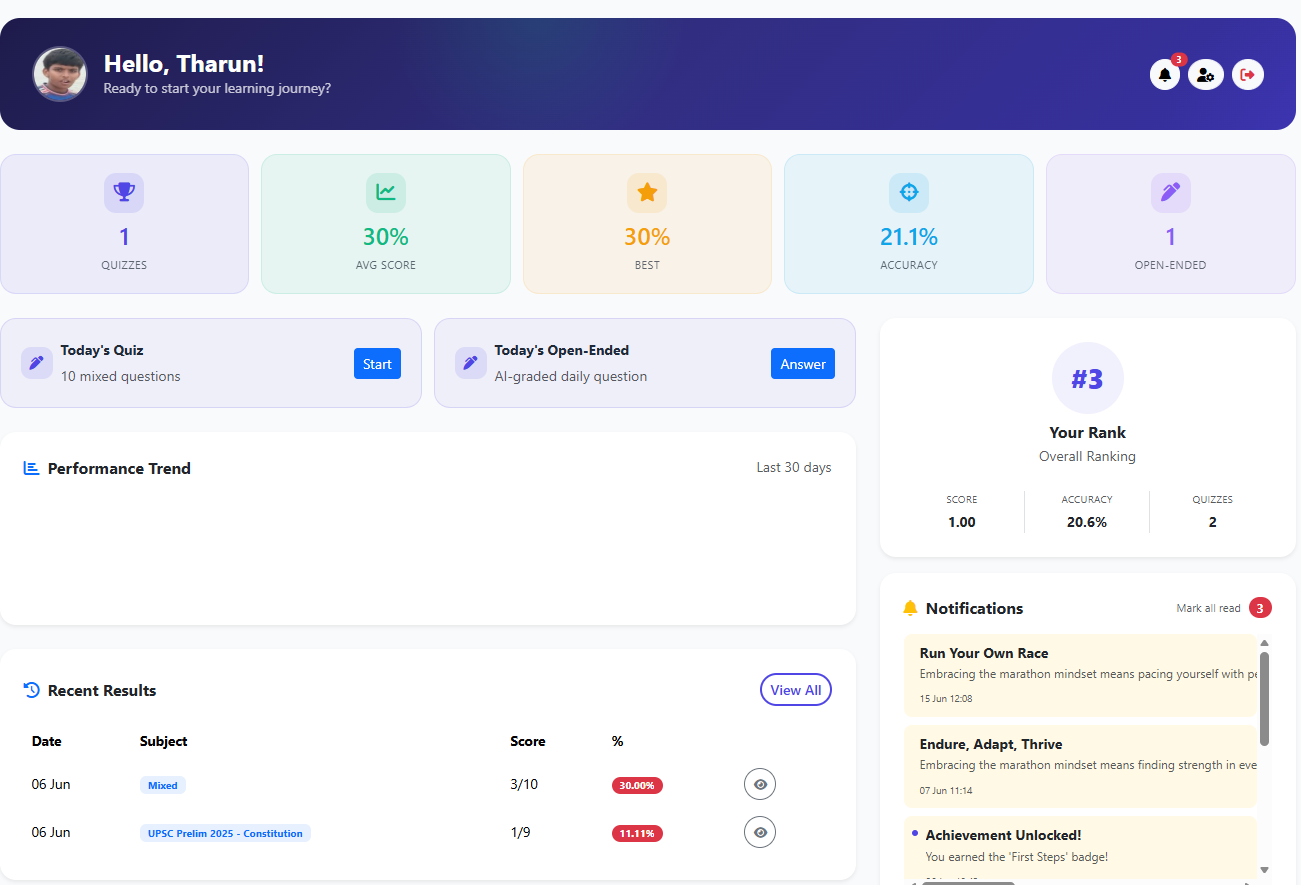This screenshot has width=1301, height=885.
Task: Click the trophy icon on Quizzes card
Action: 124,193
